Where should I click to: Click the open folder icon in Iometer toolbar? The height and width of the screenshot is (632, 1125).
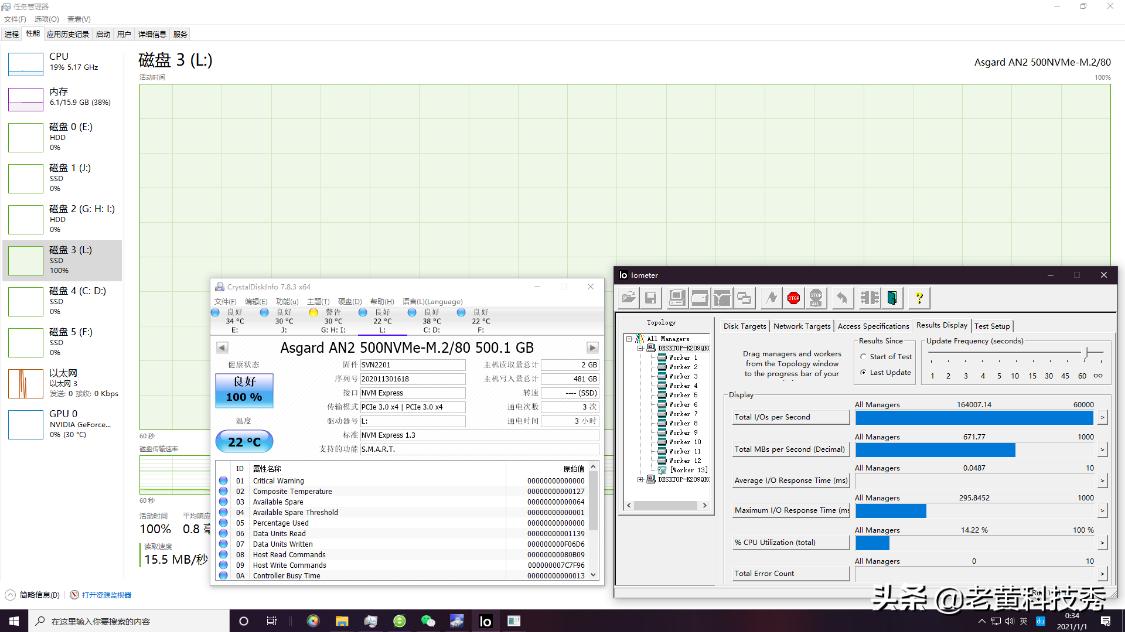click(628, 297)
